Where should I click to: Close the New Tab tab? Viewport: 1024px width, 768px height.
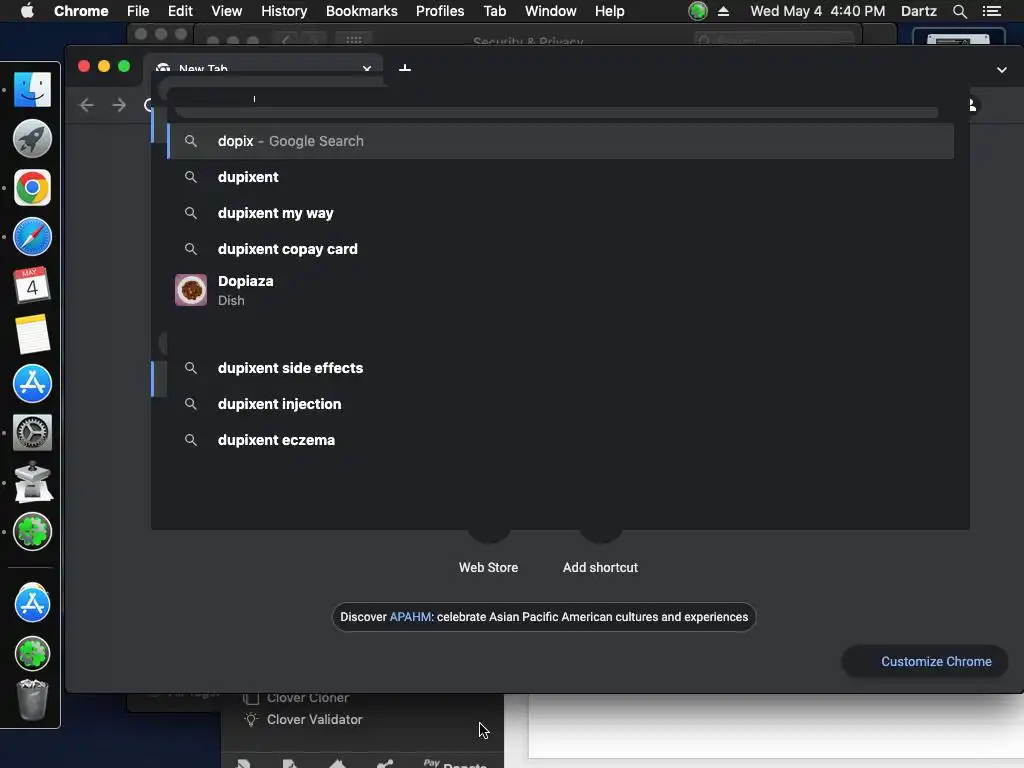coord(367,68)
